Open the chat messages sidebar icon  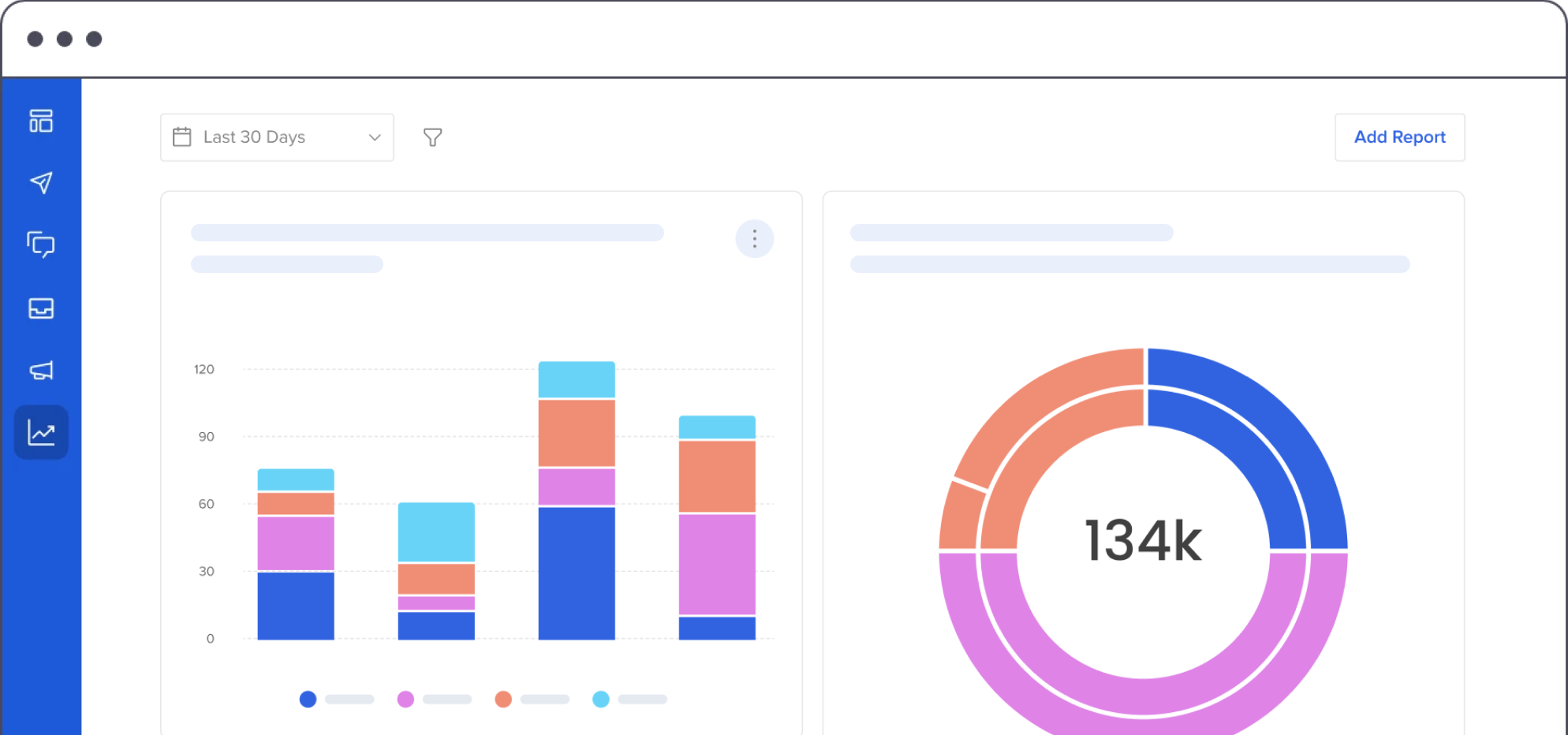(x=41, y=245)
